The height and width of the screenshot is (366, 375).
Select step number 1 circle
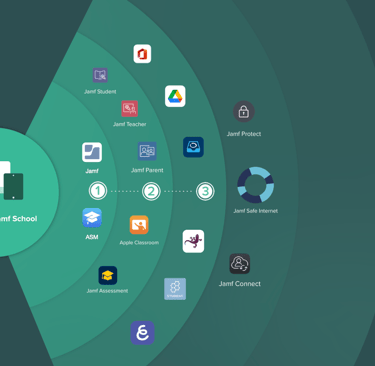click(x=98, y=191)
